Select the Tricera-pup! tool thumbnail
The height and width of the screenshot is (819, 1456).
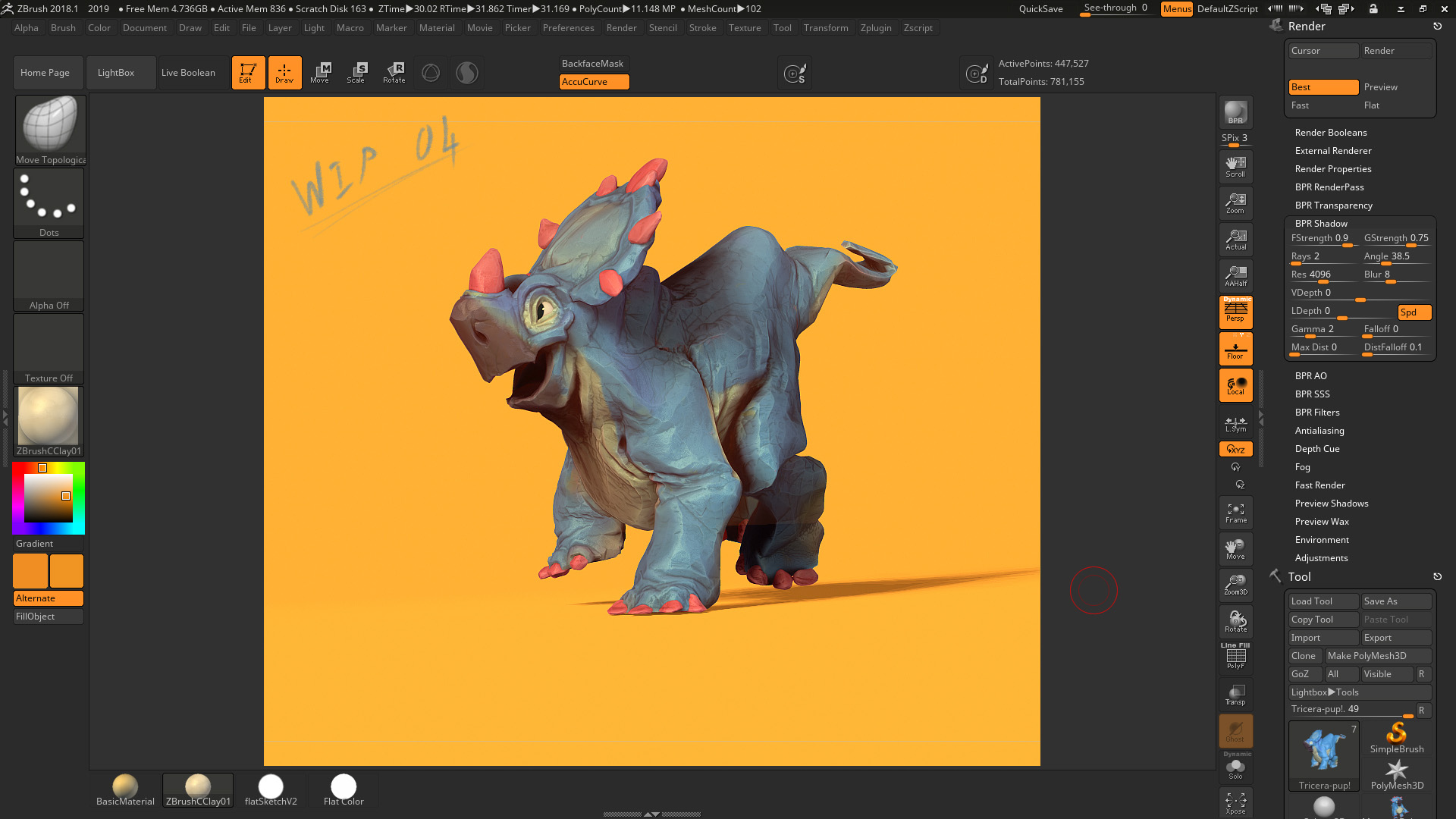[x=1324, y=755]
